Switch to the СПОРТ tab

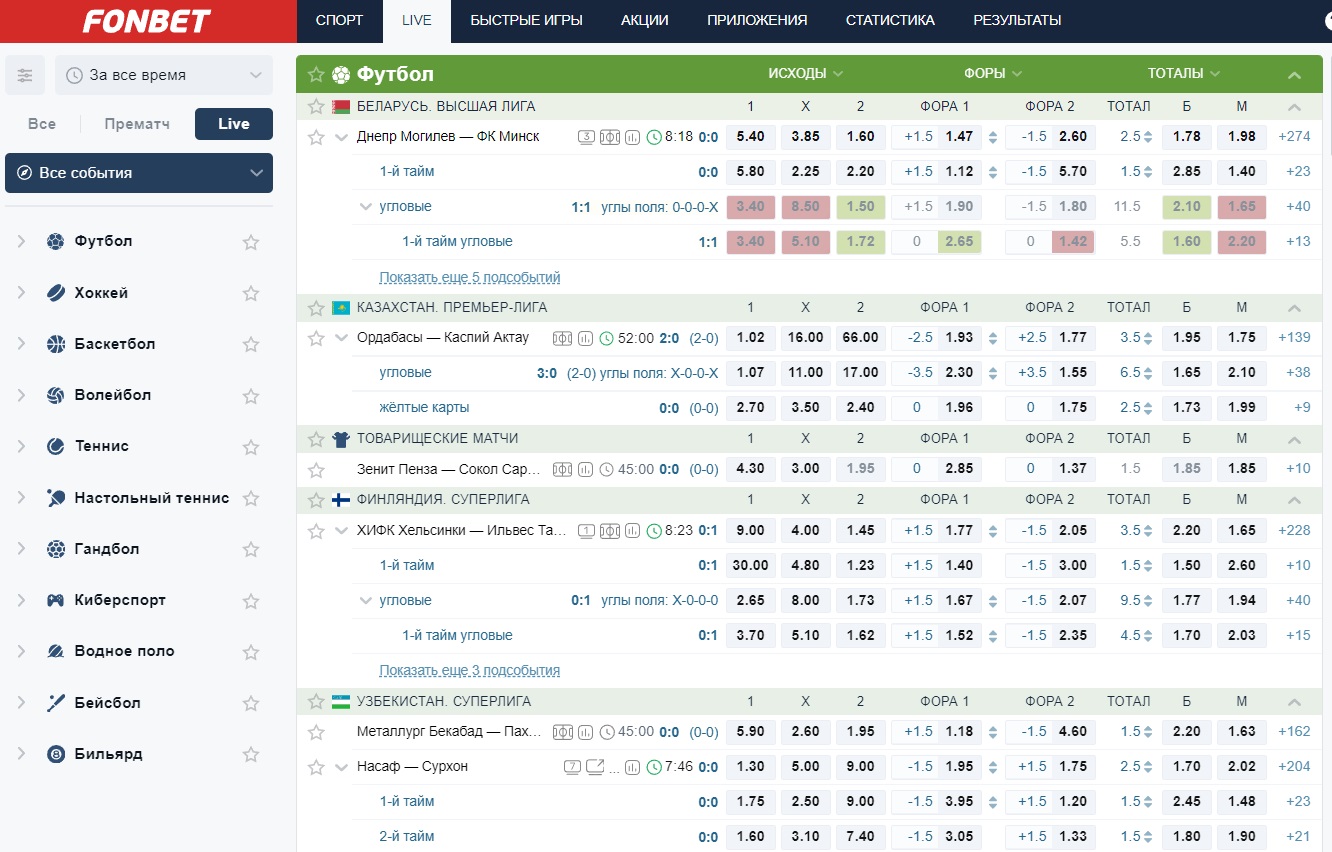click(339, 20)
